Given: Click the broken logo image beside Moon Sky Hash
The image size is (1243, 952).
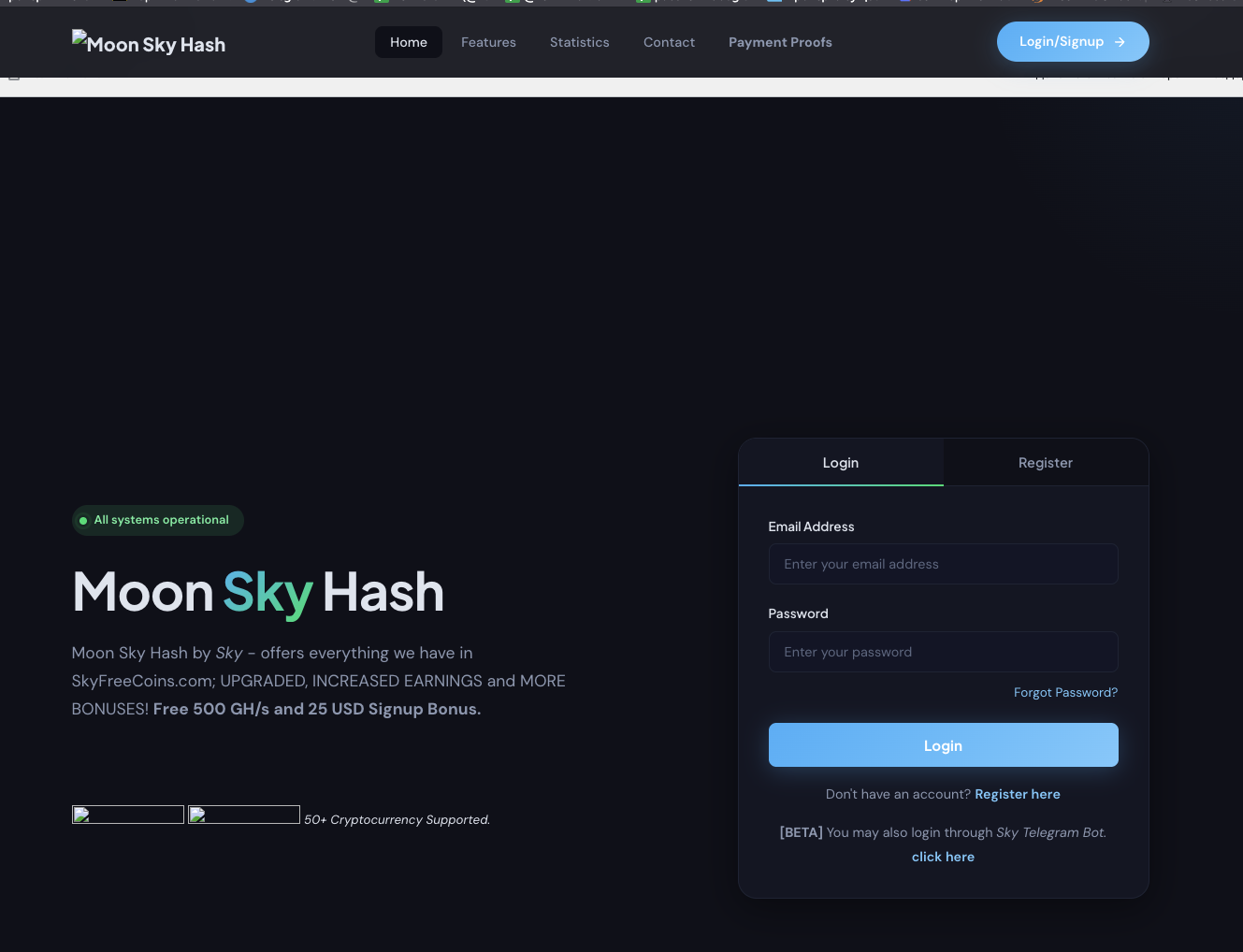Looking at the screenshot, I should (79, 38).
